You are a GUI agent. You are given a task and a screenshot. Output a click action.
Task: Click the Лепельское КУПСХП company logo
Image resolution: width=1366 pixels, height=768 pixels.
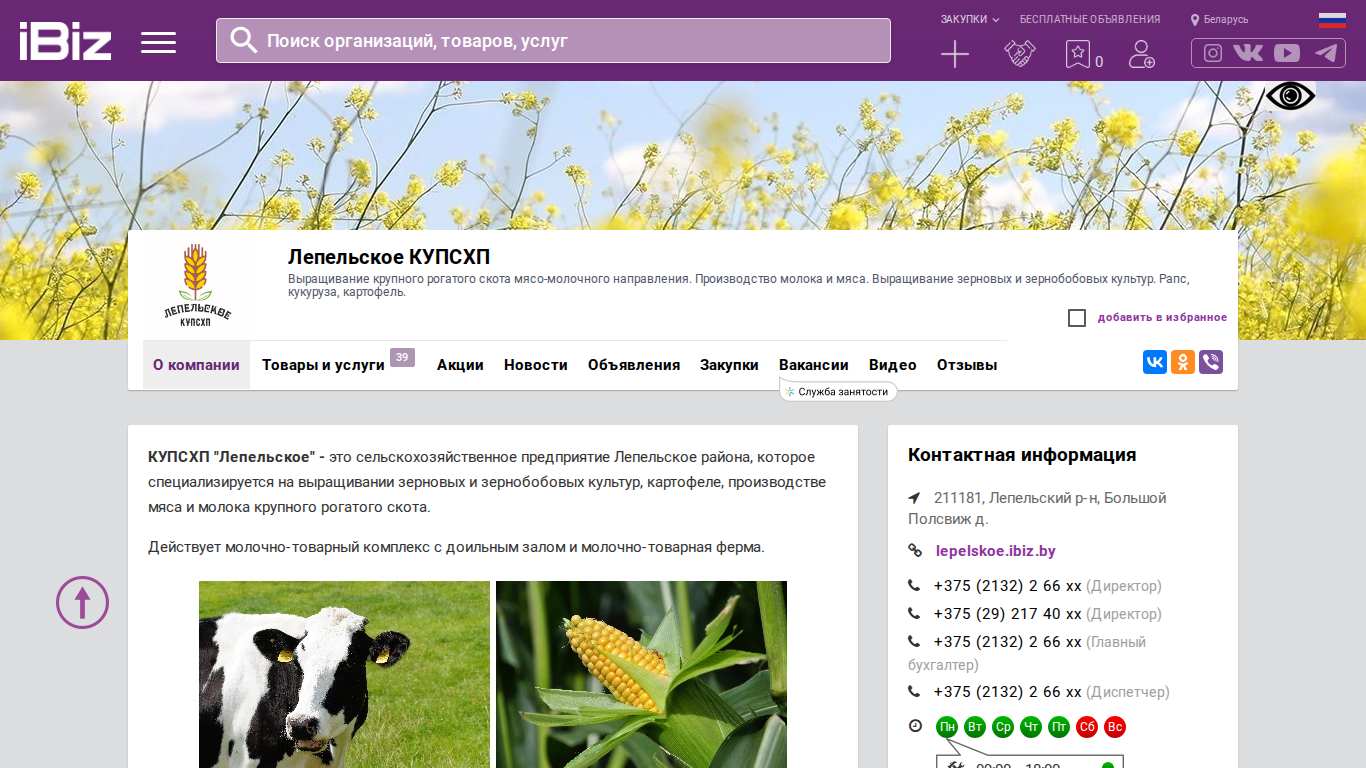pyautogui.click(x=197, y=285)
